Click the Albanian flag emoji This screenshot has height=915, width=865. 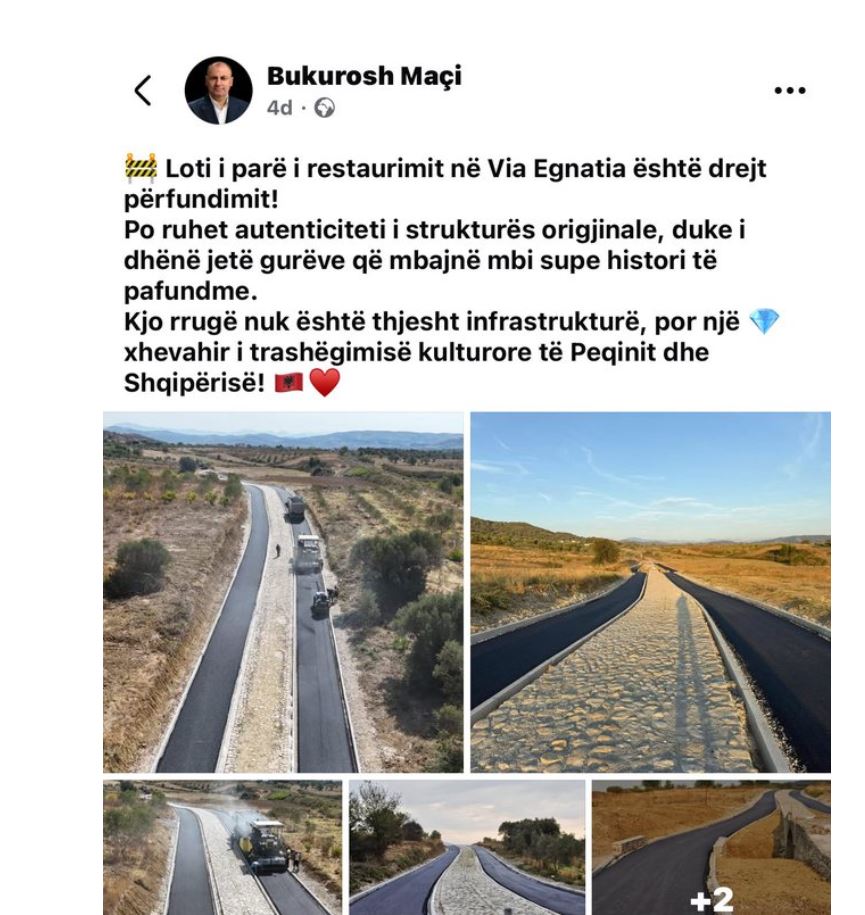click(288, 383)
